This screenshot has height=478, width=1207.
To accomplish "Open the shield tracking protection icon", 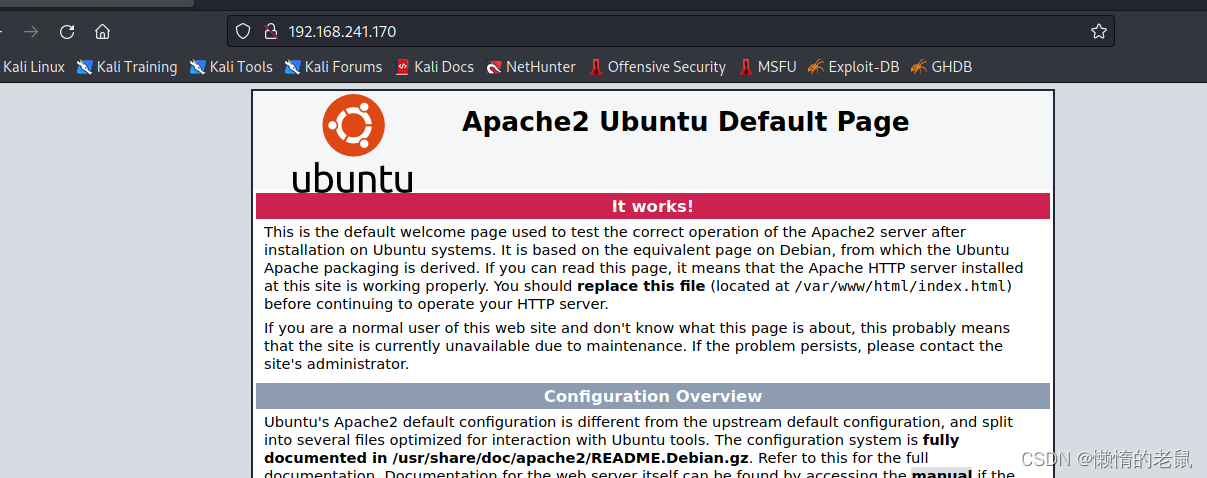I will click(x=243, y=31).
